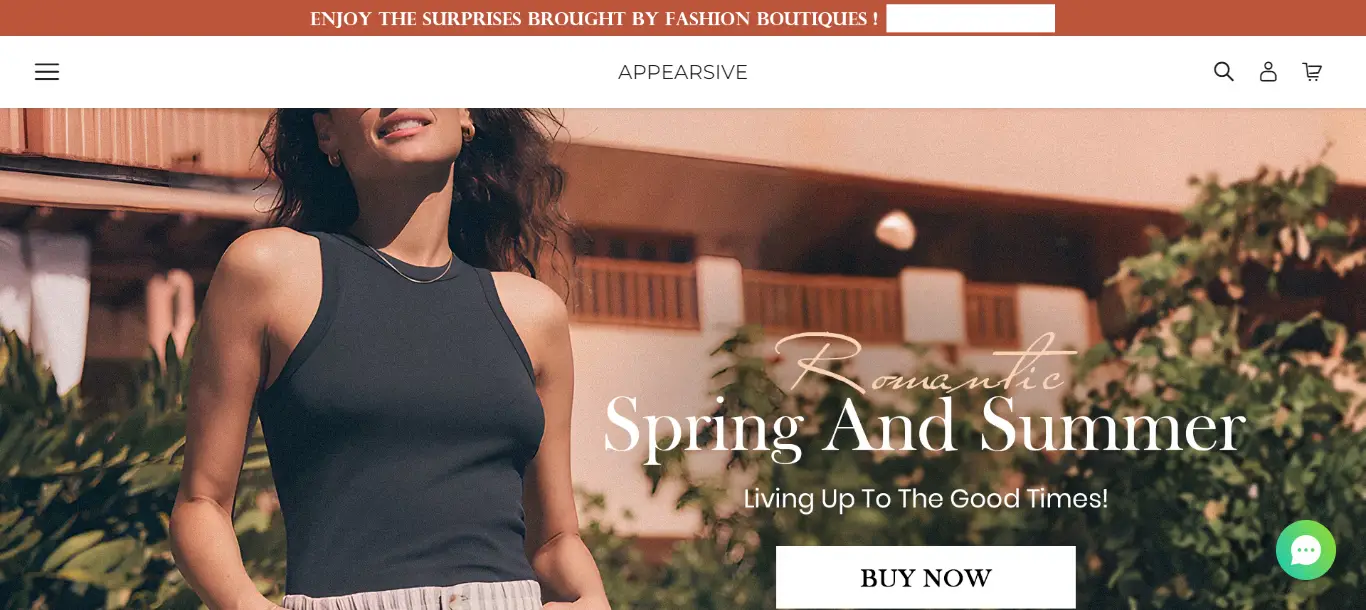Go to the APPEARSIVE home logo
The height and width of the screenshot is (610, 1366).
683,72
